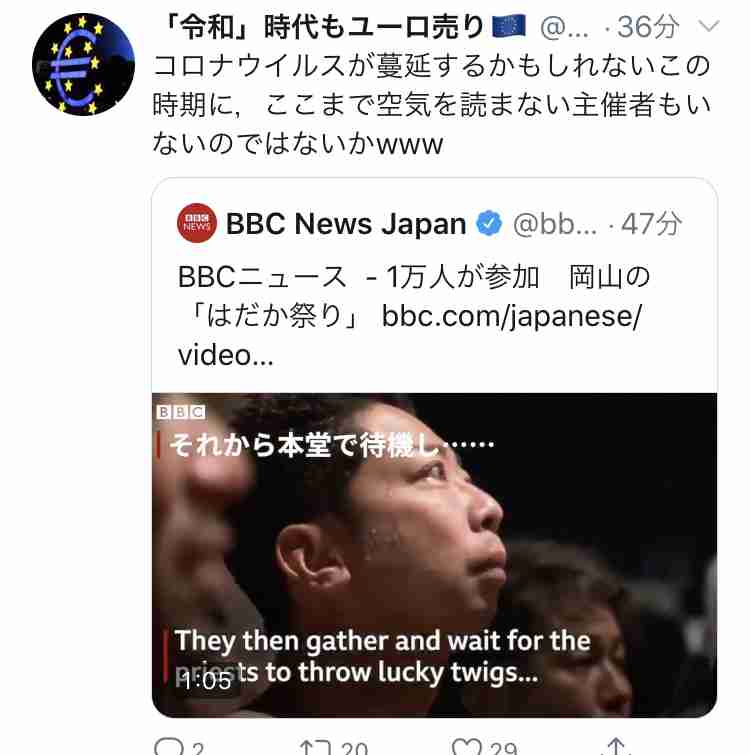Screen dimensions: 750x755
Task: Tap the truncated @bb... handle
Action: click(555, 224)
